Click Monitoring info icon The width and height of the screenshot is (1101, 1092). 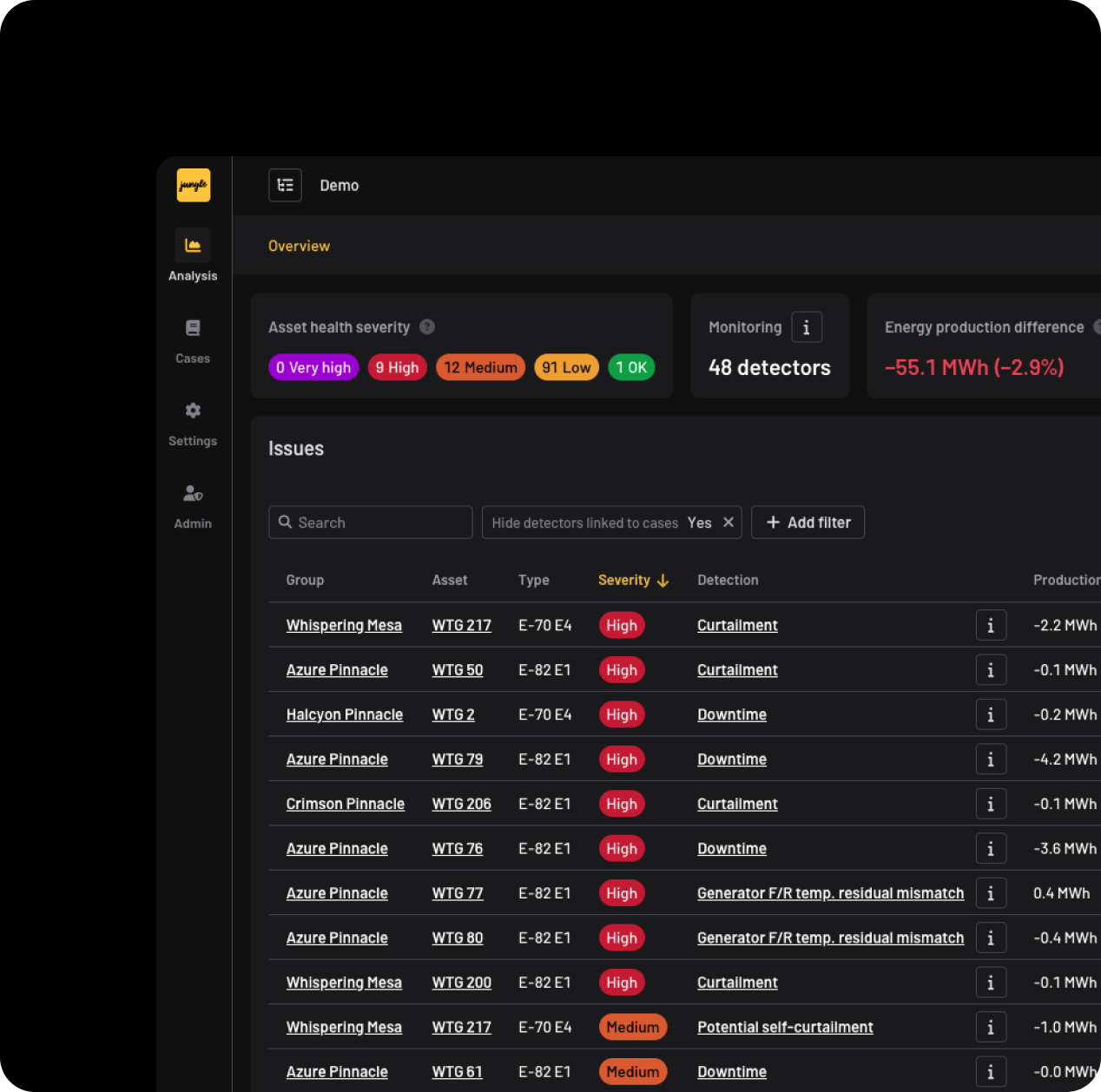pos(807,327)
